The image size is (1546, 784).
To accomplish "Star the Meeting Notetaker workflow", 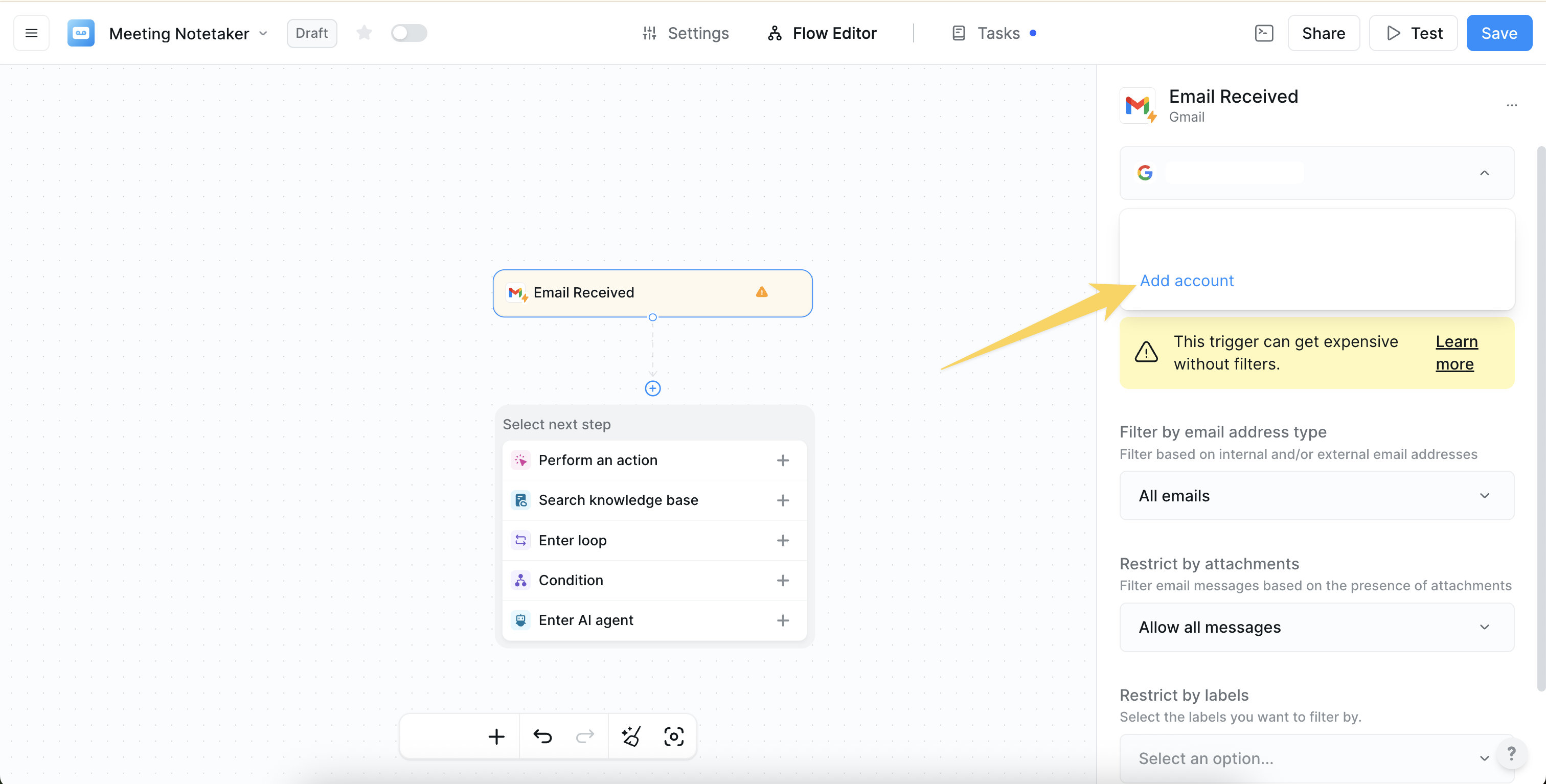I will pyautogui.click(x=363, y=33).
